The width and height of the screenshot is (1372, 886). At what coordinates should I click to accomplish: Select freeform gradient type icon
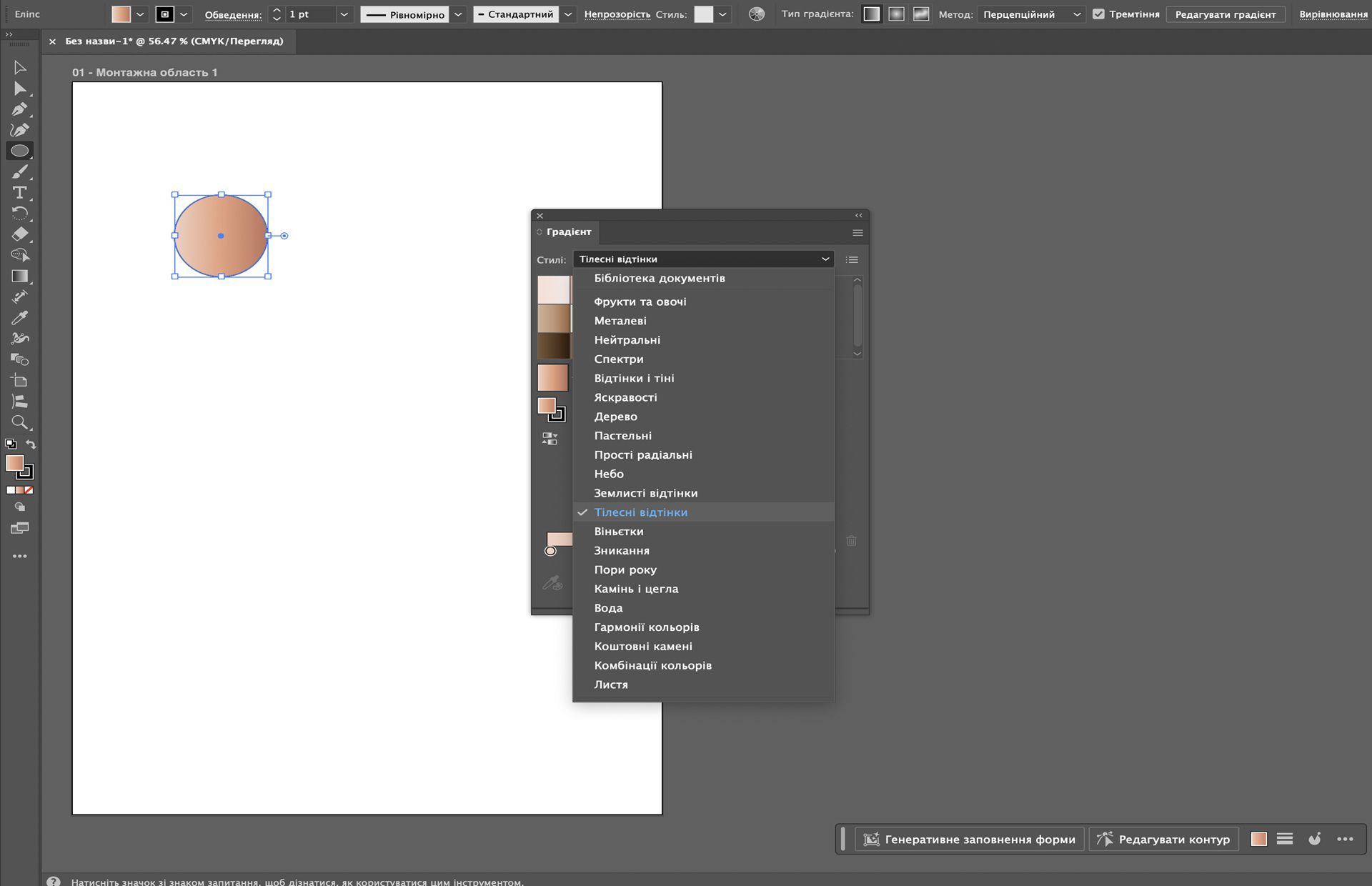click(x=921, y=14)
